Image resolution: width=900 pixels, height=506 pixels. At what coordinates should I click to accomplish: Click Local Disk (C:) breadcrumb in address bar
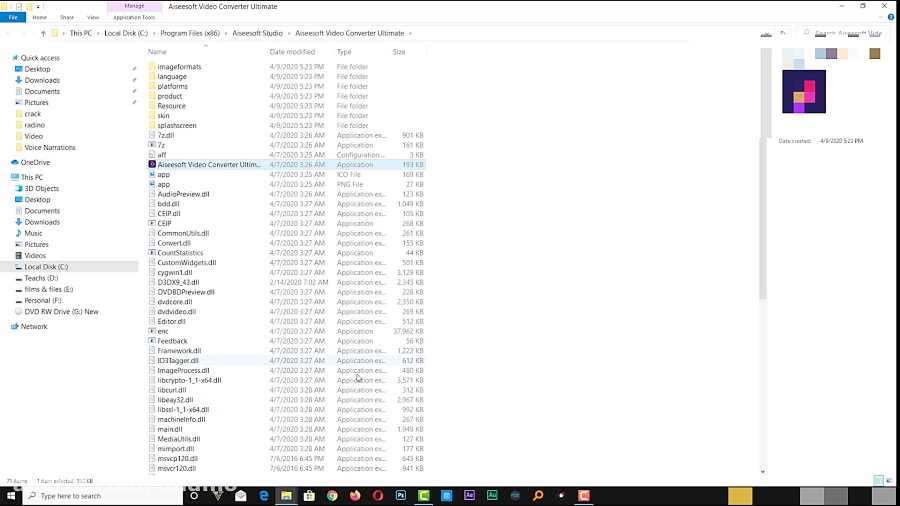pyautogui.click(x=126, y=33)
